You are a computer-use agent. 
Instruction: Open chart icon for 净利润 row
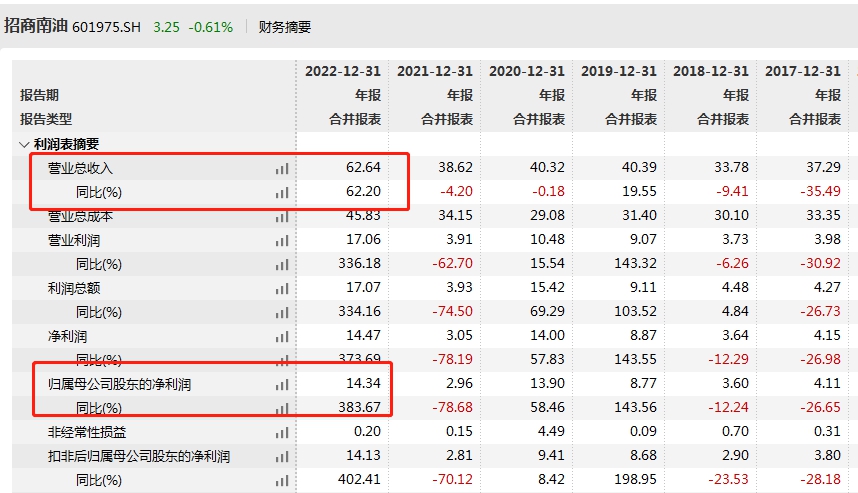[282, 337]
